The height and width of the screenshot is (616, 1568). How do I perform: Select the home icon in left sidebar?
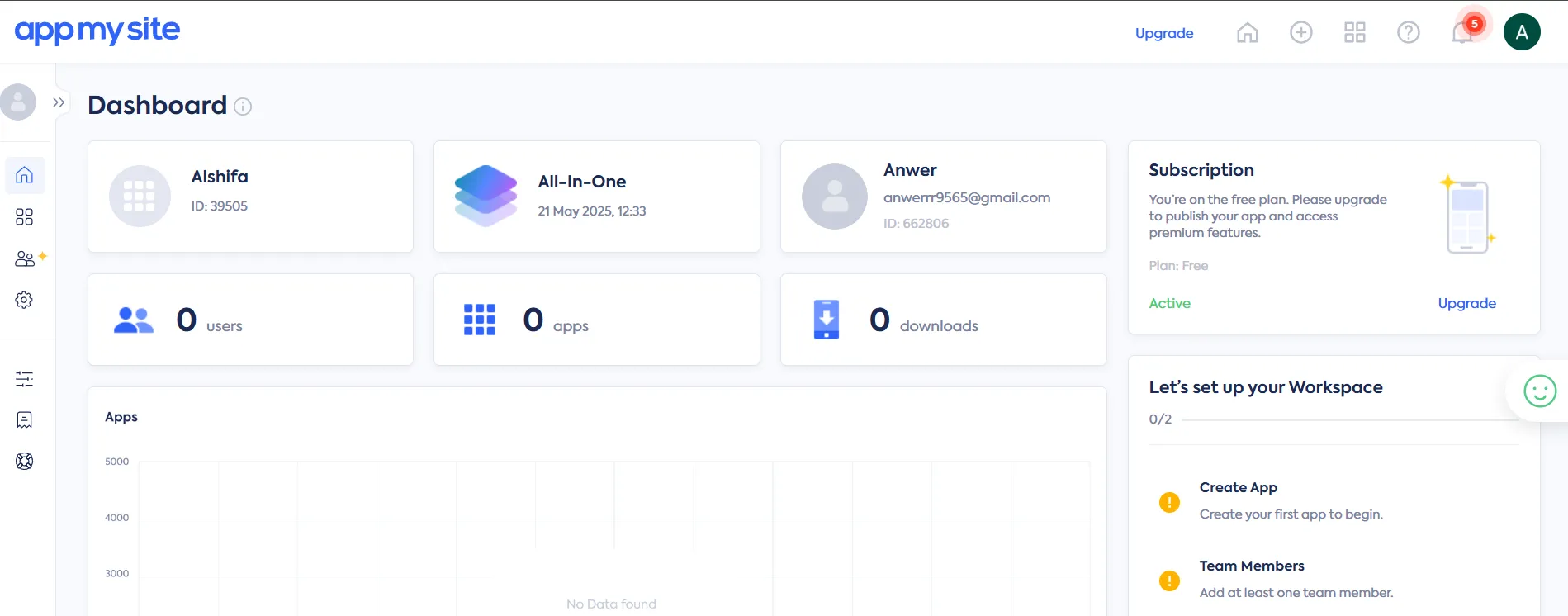coord(25,175)
